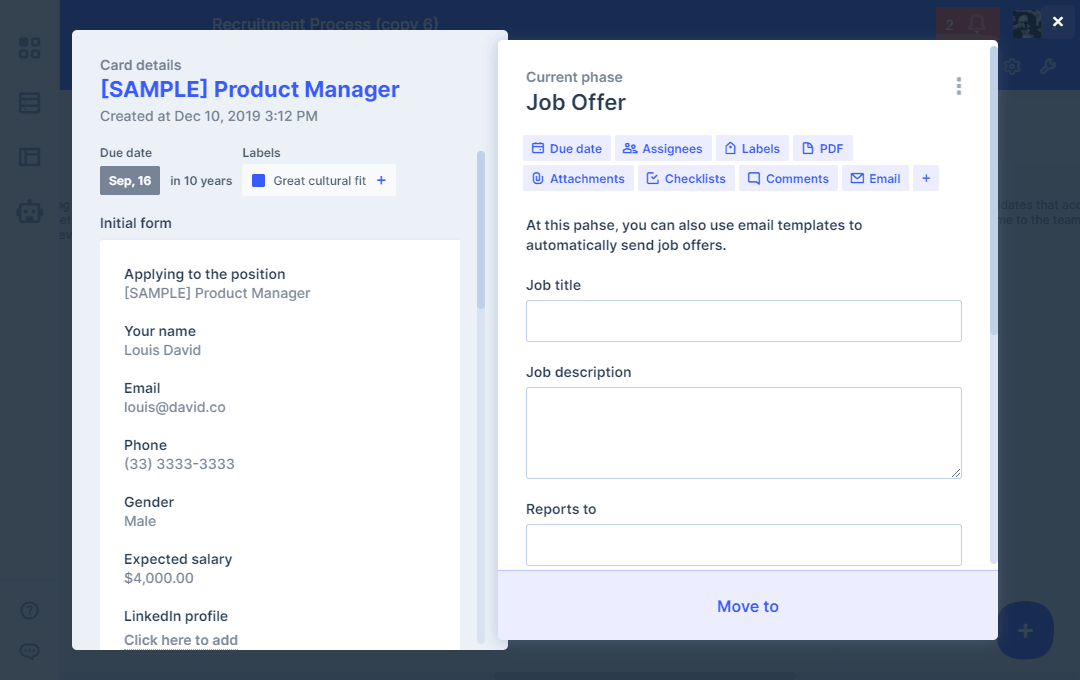Image resolution: width=1080 pixels, height=680 pixels.
Task: Click here to add LinkedIn profile
Action: click(181, 640)
